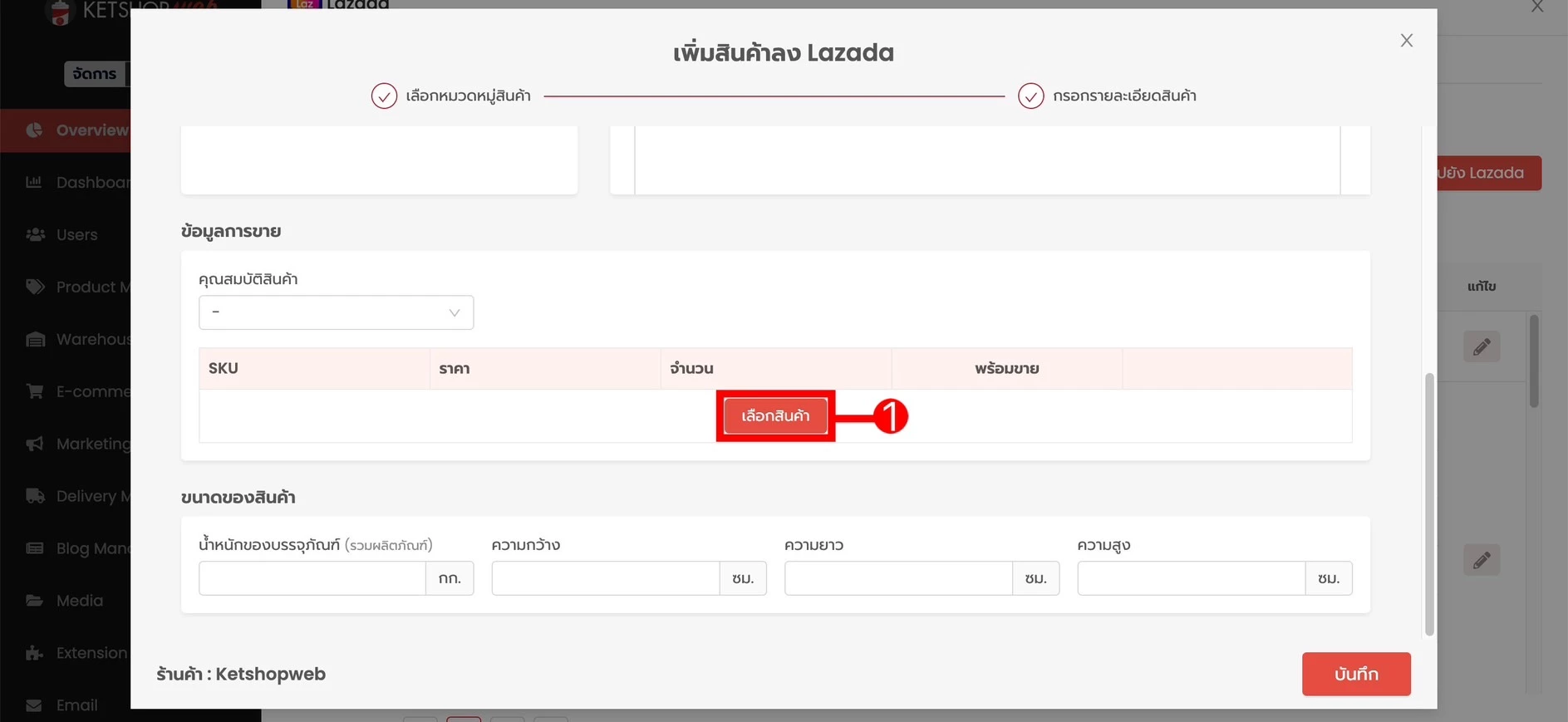
Task: Click the Extension puzzle icon
Action: coord(34,653)
